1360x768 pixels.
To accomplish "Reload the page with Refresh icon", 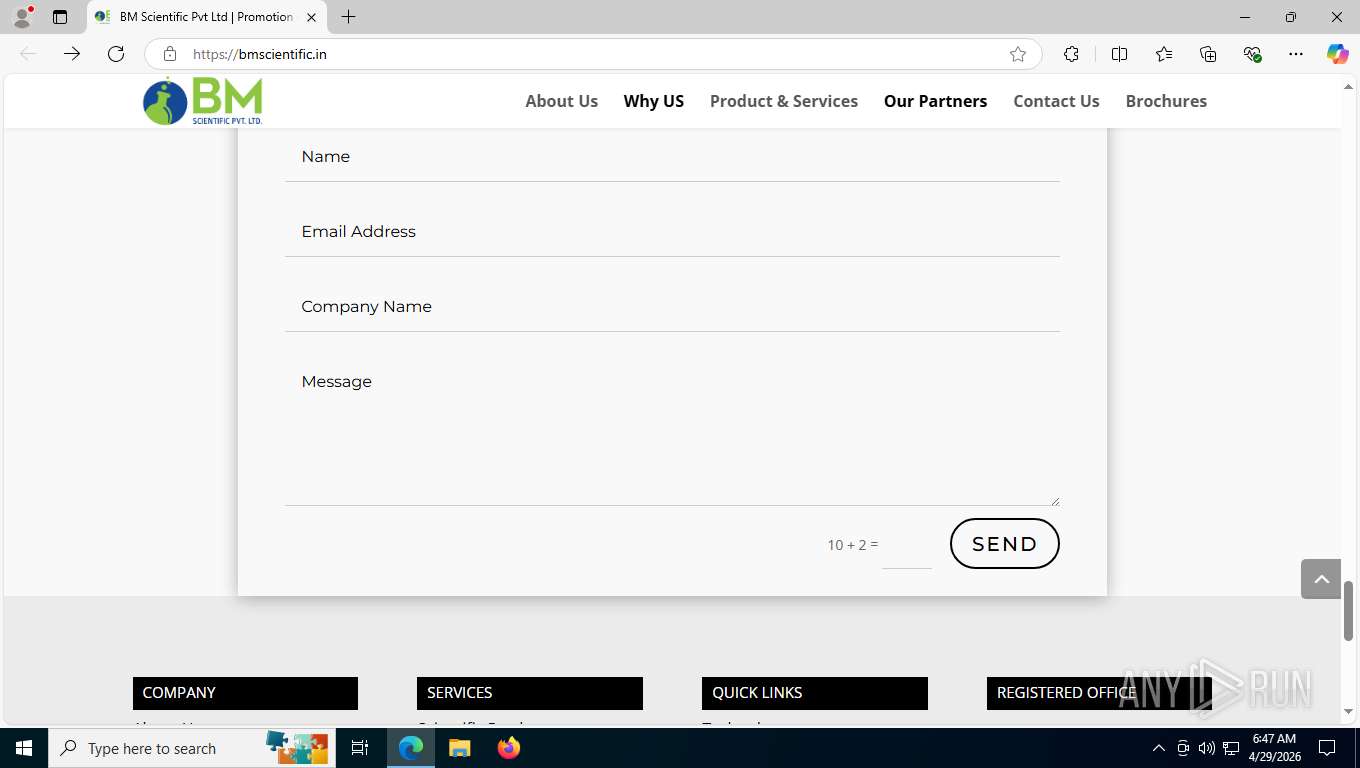I will [x=116, y=54].
